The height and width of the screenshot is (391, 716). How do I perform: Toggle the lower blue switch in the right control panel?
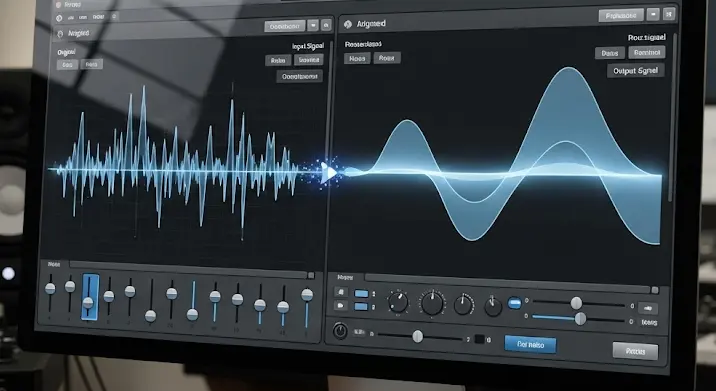pos(361,306)
